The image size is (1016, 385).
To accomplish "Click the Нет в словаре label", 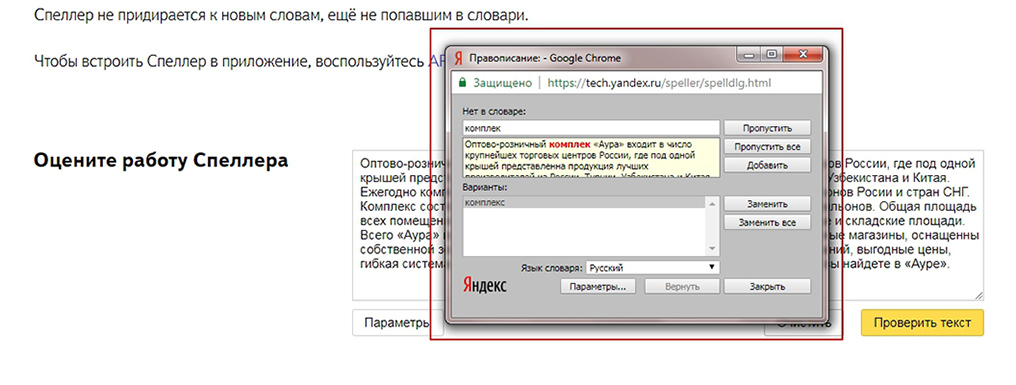I will (495, 111).
